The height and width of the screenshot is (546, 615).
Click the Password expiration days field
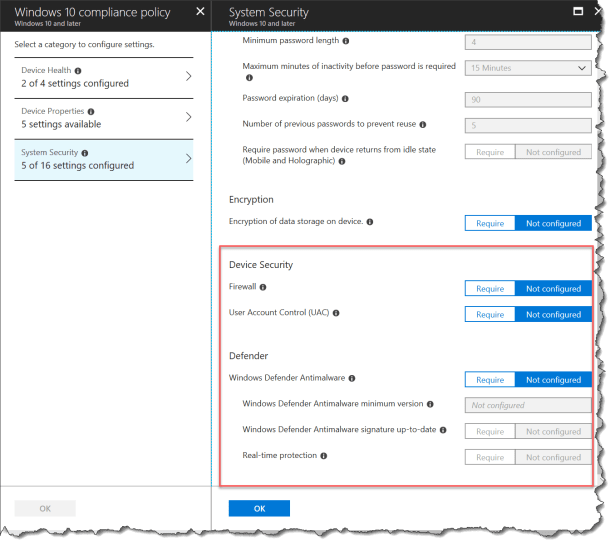click(528, 100)
